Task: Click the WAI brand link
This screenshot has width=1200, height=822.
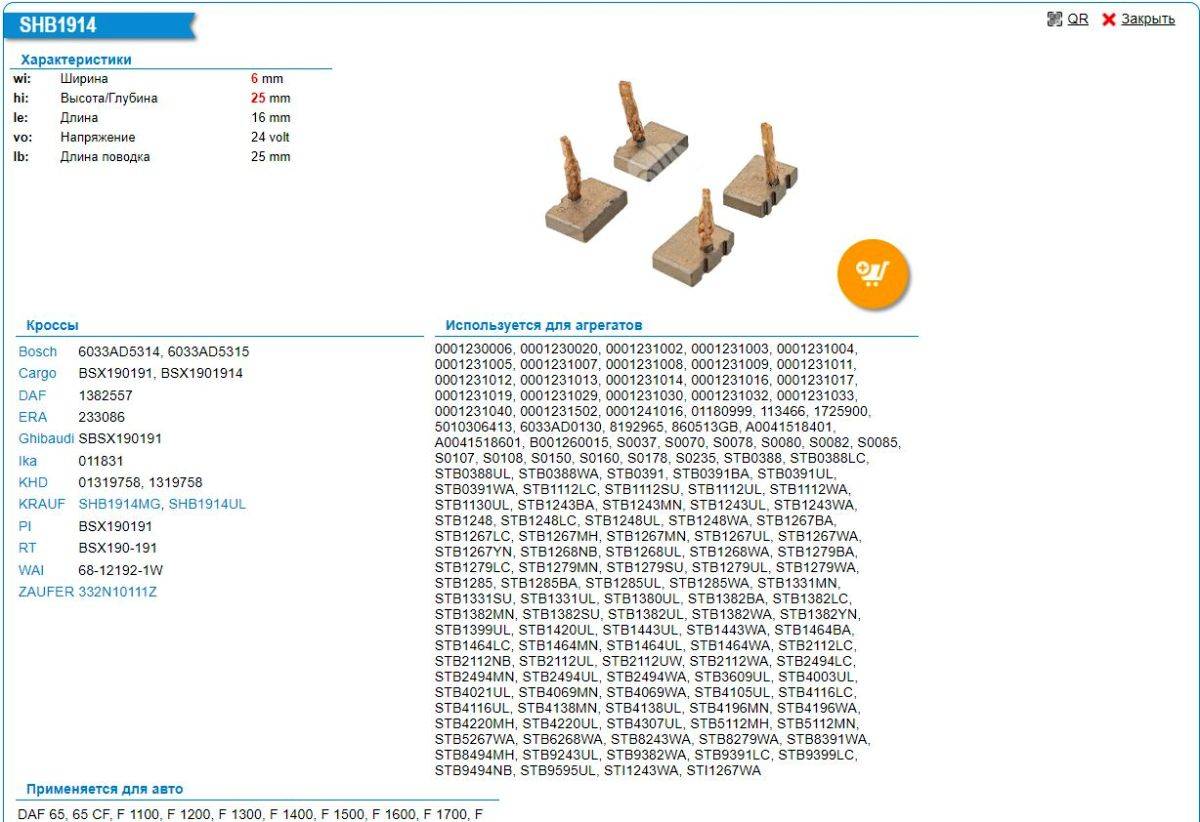Action: click(x=31, y=570)
